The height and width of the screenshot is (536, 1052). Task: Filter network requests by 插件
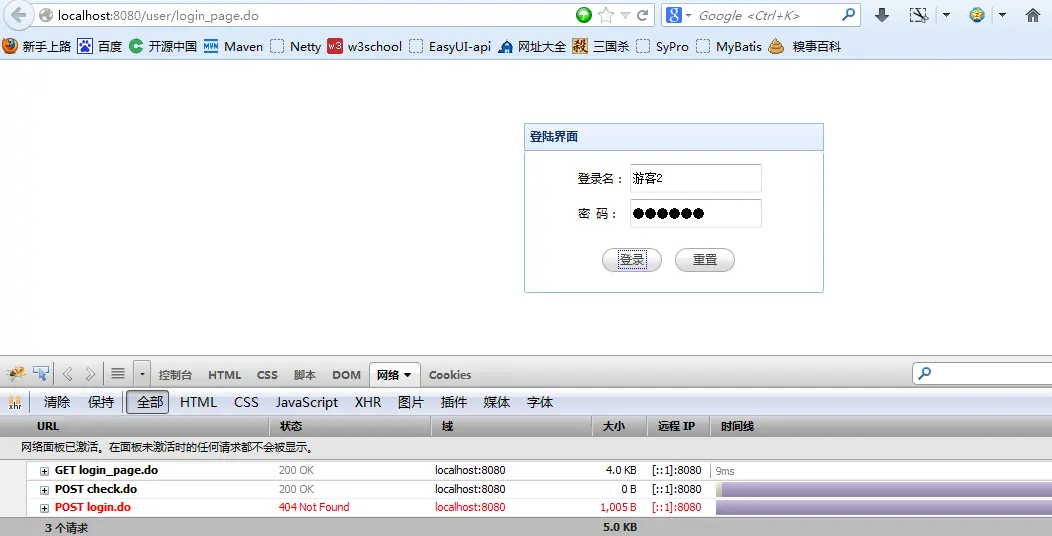pyautogui.click(x=454, y=403)
